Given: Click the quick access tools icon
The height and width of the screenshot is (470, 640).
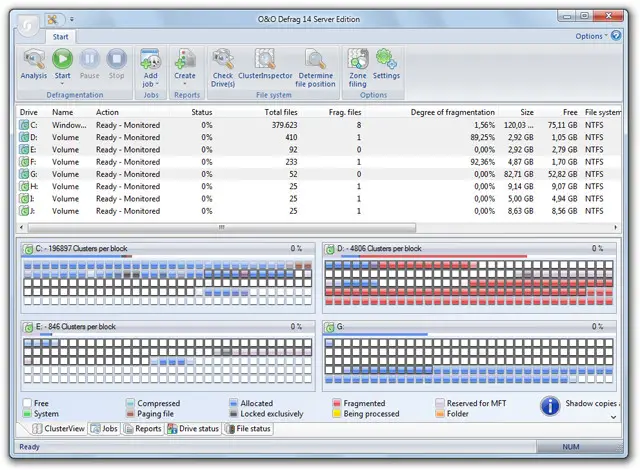Looking at the screenshot, I should coord(53,19).
